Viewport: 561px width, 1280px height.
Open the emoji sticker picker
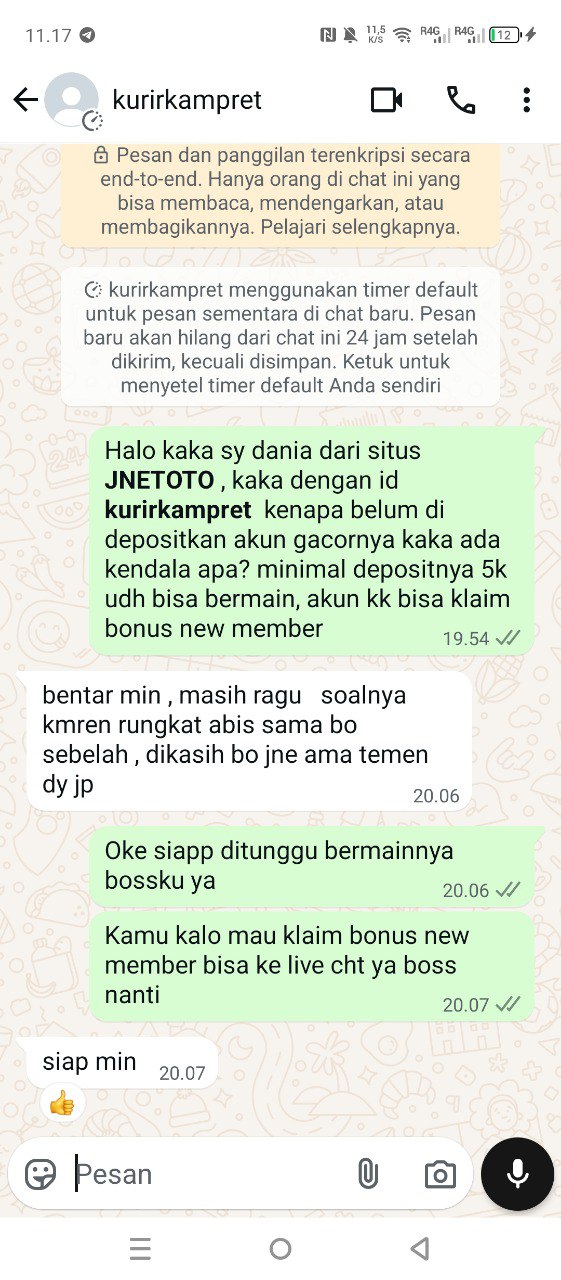click(x=41, y=1174)
